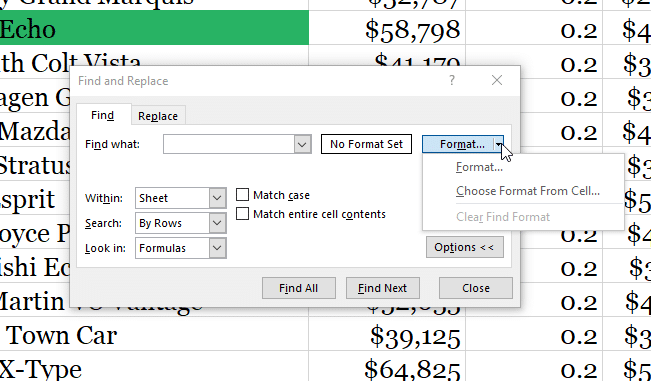Image resolution: width=651 pixels, height=381 pixels.
Task: Open the Format button dropdown arrow
Action: click(x=498, y=144)
